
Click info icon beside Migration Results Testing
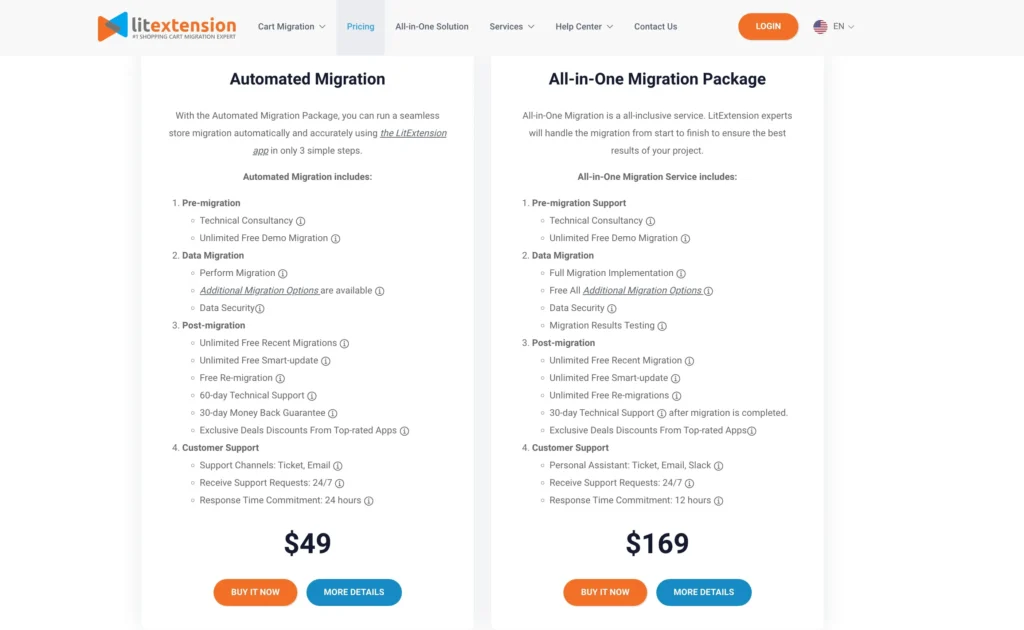point(662,326)
